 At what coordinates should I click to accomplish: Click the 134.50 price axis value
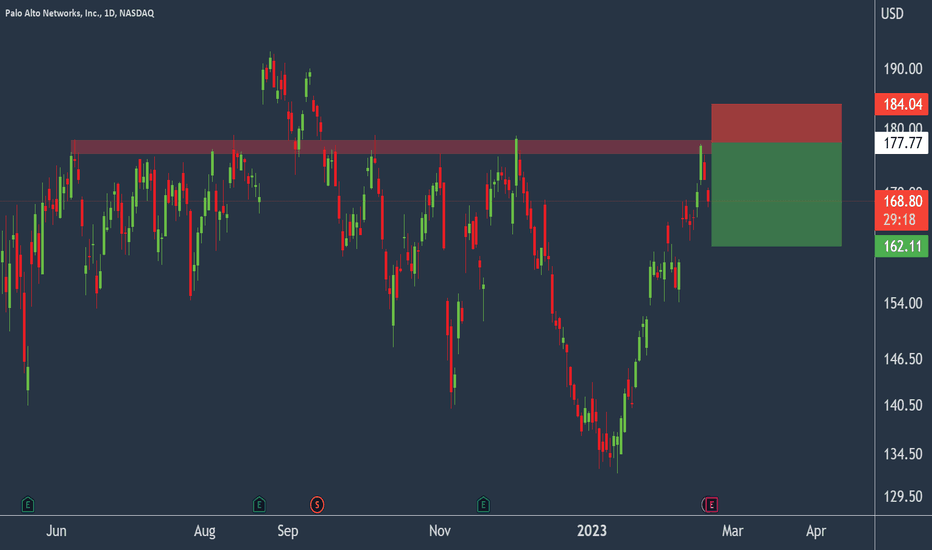coord(903,454)
